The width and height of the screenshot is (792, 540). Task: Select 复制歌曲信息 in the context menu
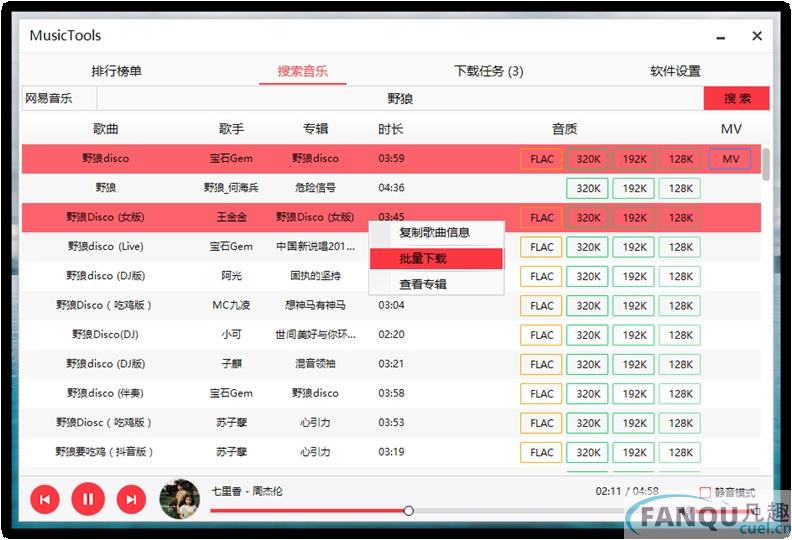[x=435, y=232]
